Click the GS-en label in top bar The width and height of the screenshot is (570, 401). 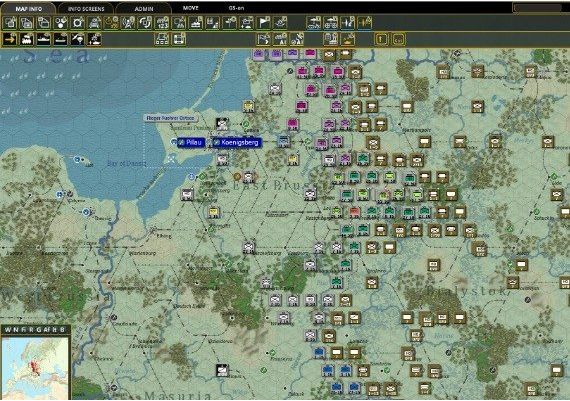pos(237,8)
